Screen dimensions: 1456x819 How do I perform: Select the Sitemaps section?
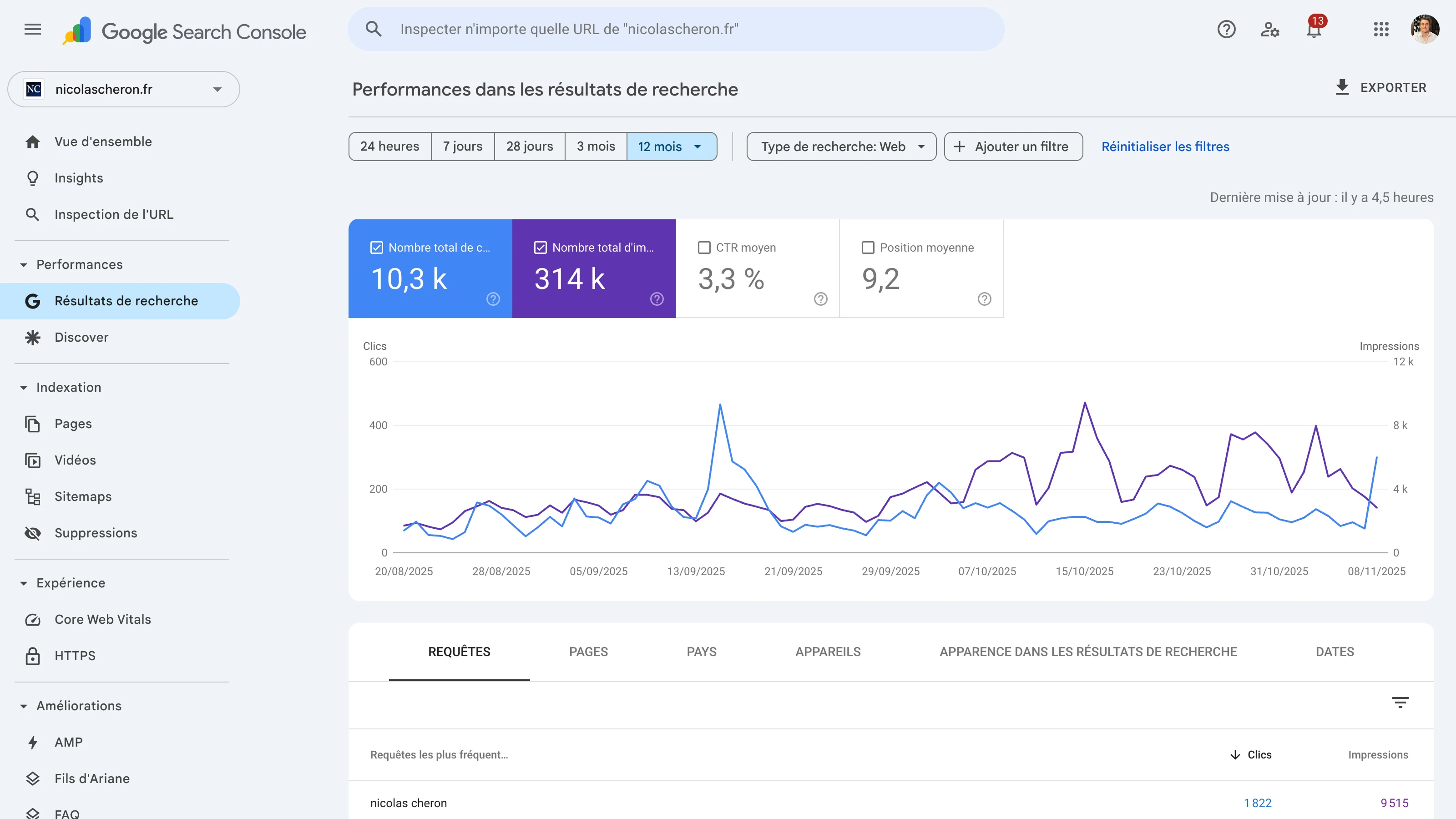click(x=82, y=496)
